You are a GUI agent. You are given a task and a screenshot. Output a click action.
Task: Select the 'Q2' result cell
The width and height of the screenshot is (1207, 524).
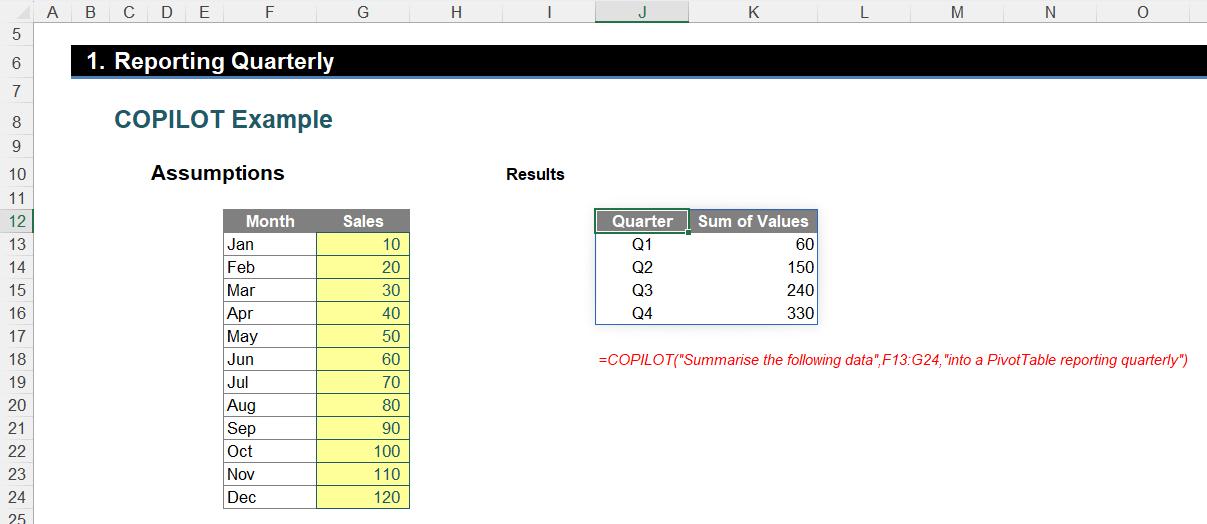642,267
